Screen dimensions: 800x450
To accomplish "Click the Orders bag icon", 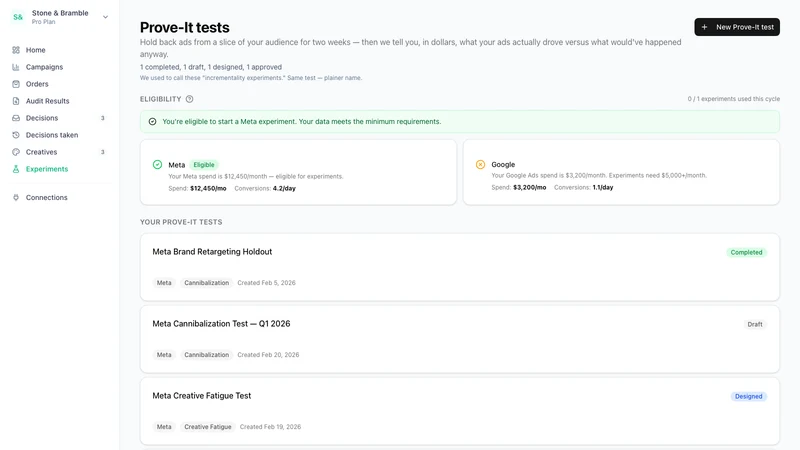I will (16, 84).
